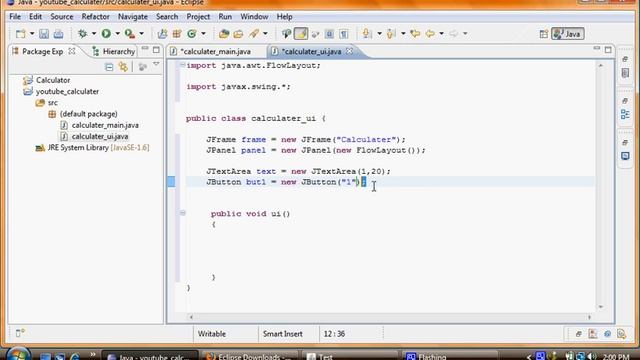Open Package Explorer view menu triangle
Image resolution: width=640 pixels, height=360 pixels.
[x=156, y=65]
